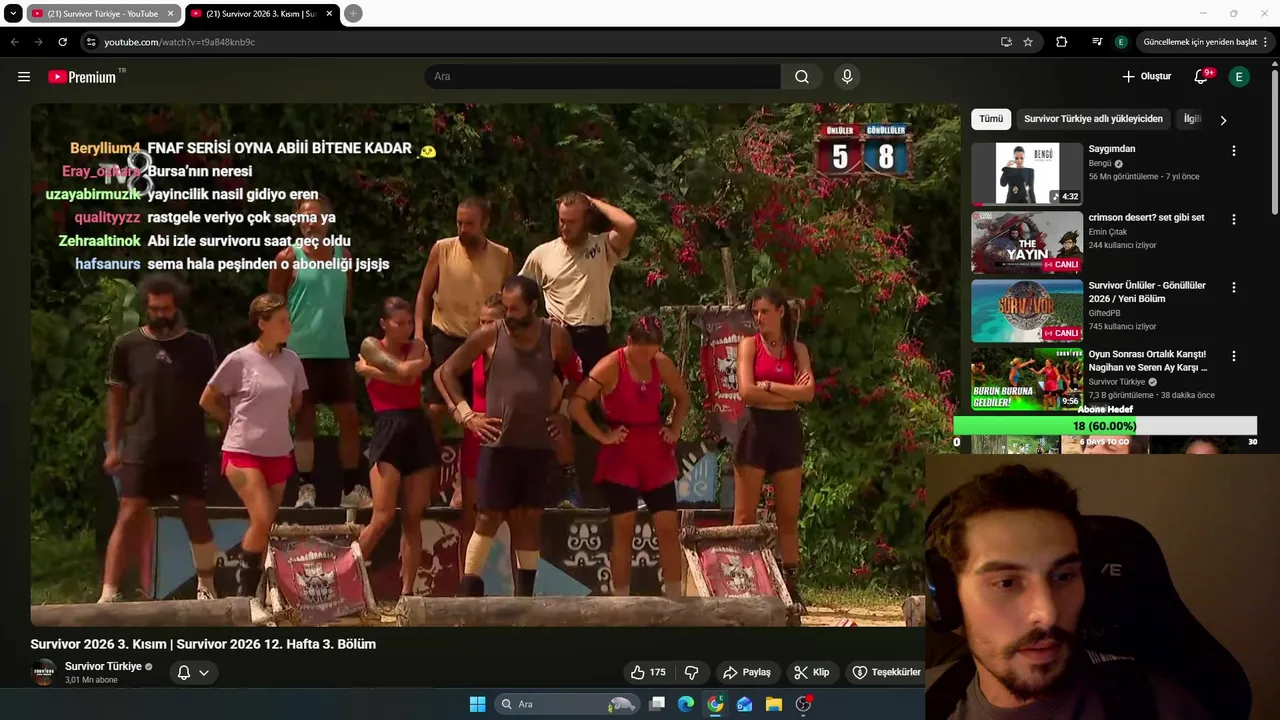
Task: Click 'Güncellemek için yeniden başlat' button
Action: coord(1200,42)
